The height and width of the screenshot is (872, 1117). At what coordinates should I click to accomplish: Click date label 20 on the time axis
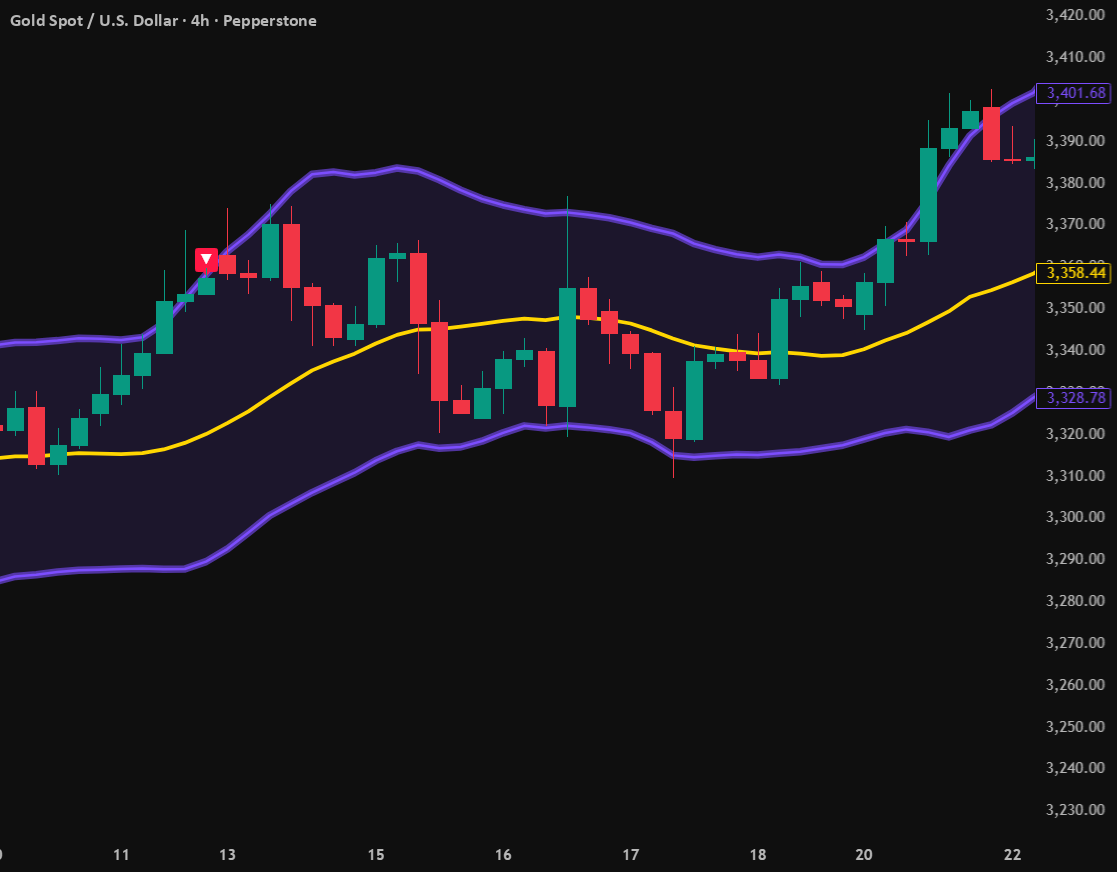864,855
